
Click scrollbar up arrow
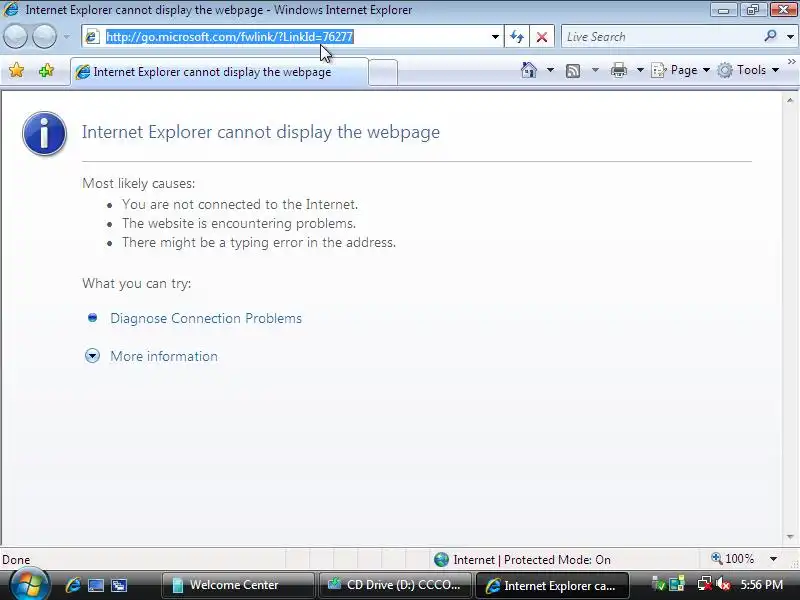(x=790, y=101)
